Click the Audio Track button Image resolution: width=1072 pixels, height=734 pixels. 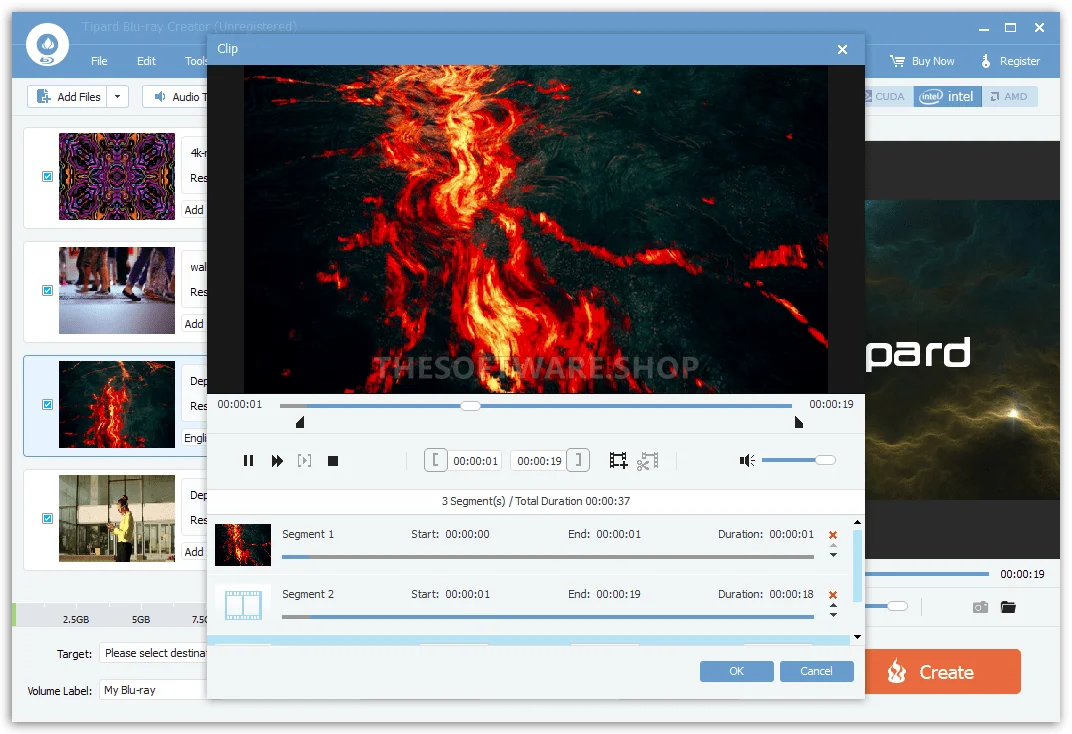(176, 96)
